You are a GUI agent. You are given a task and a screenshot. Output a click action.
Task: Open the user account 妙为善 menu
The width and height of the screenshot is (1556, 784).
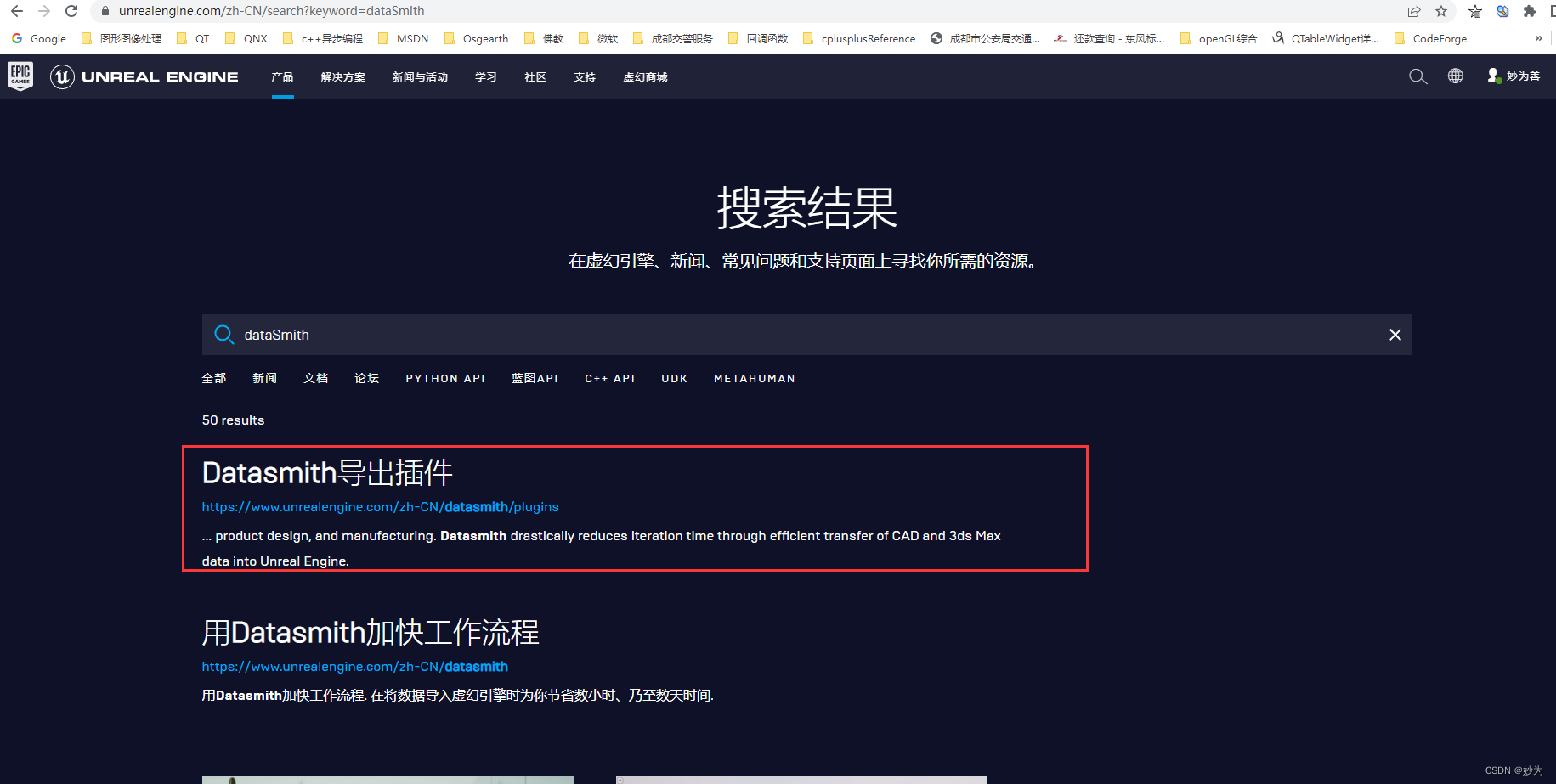click(x=1514, y=76)
